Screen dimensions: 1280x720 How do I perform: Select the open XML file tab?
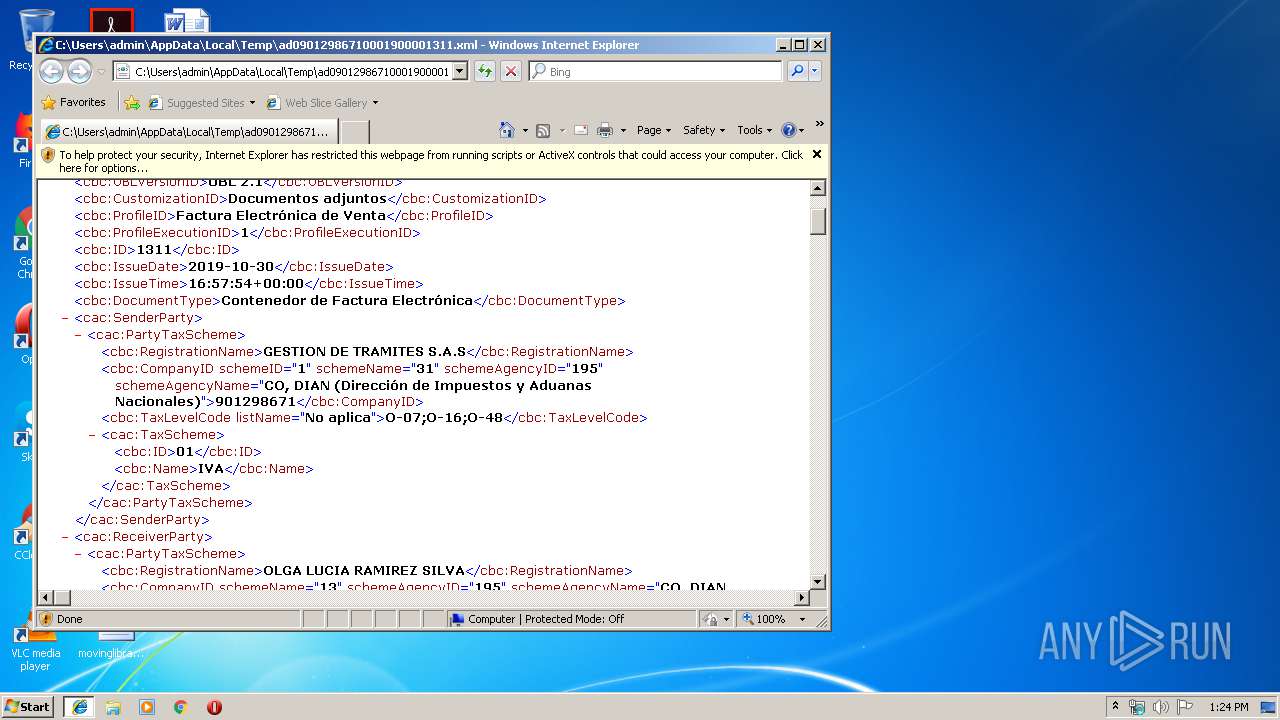(188, 131)
